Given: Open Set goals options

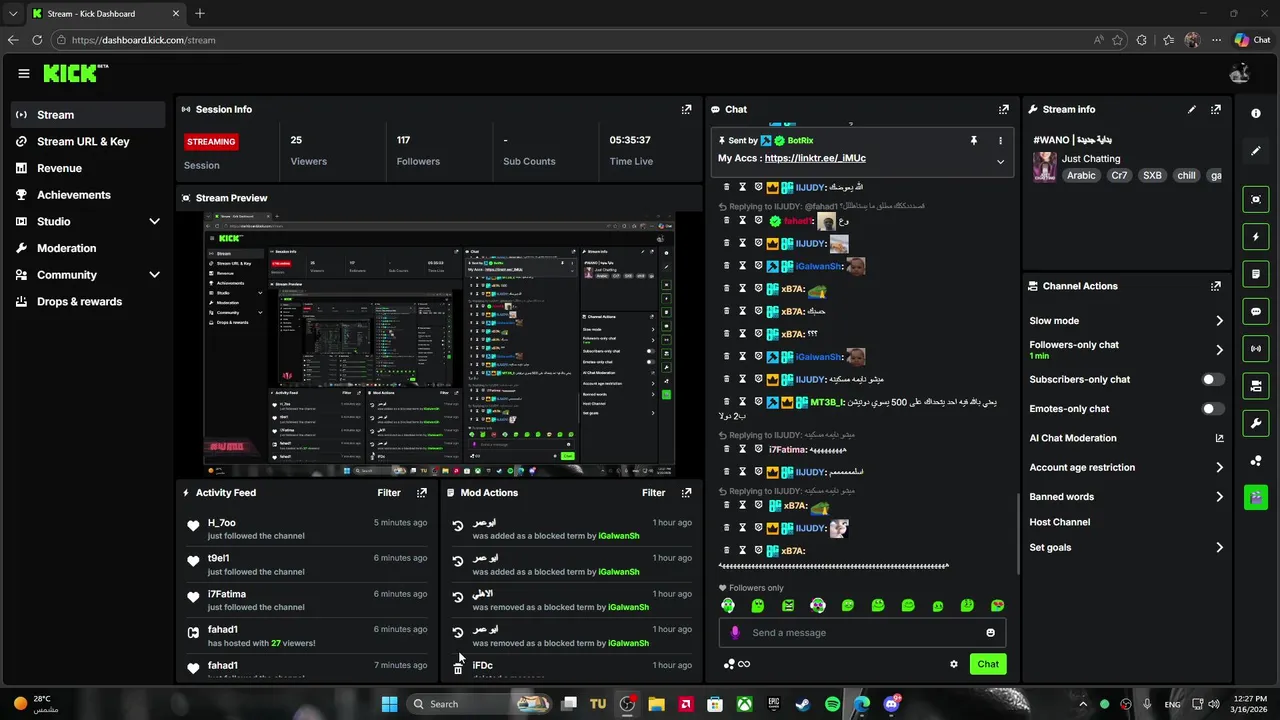Looking at the screenshot, I should point(1127,548).
